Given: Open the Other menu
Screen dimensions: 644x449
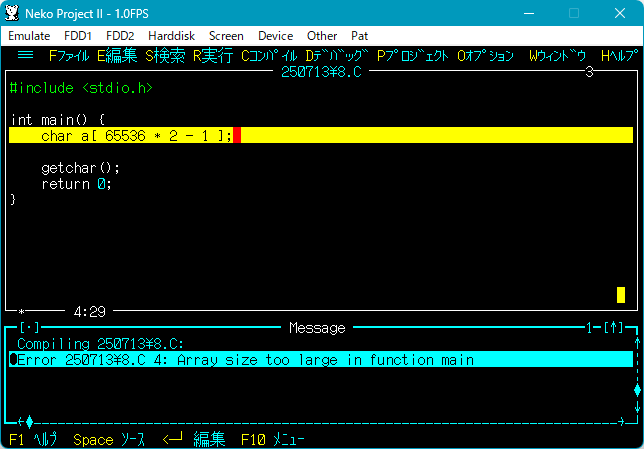Looking at the screenshot, I should tap(322, 36).
